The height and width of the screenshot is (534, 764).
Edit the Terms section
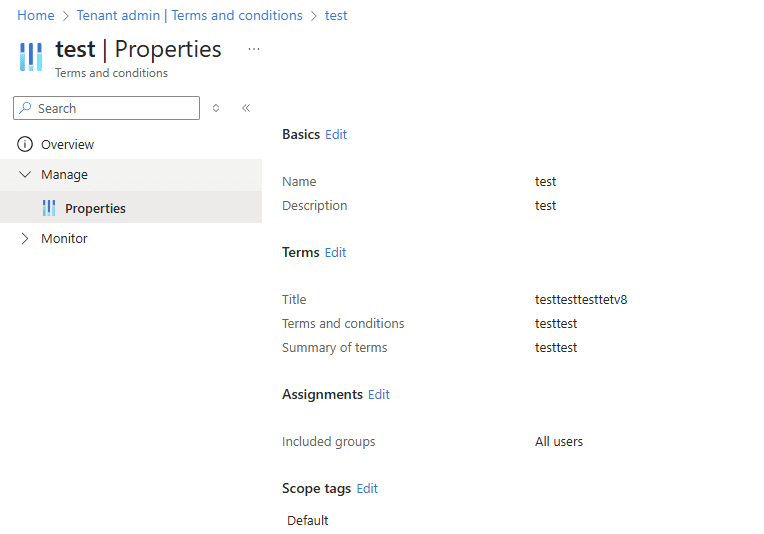pos(335,252)
